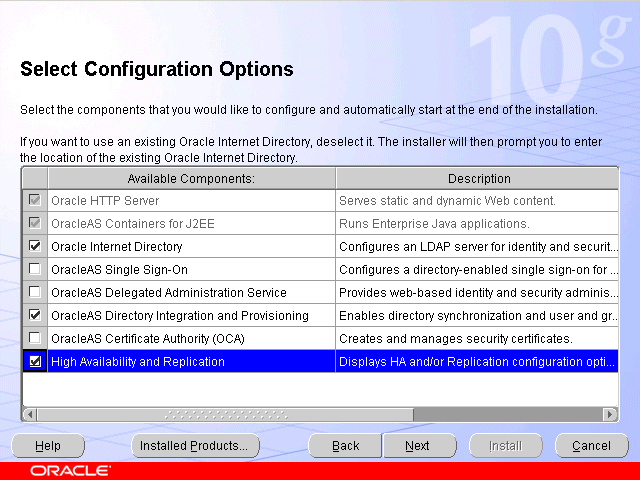Click 'Displays HA and/or Replication' description cell
Viewport: 640px width, 480px height.
click(x=477, y=362)
